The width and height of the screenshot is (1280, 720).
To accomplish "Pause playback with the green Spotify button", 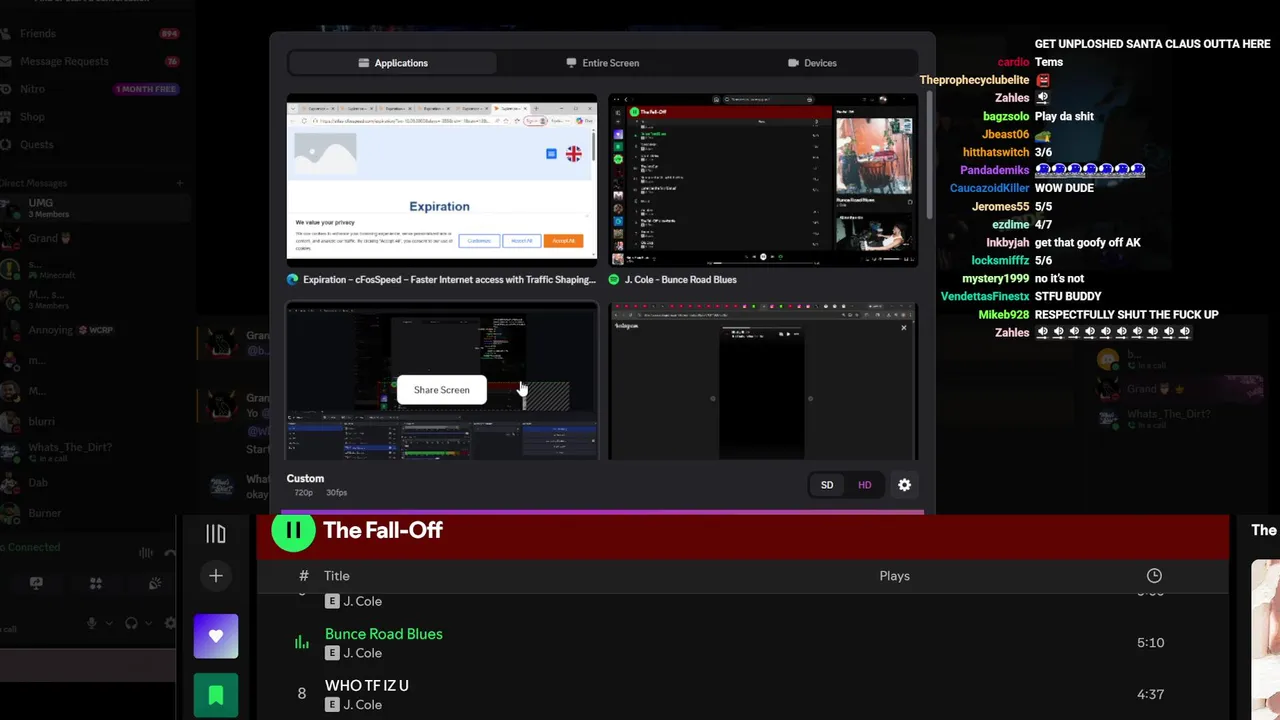I will click(x=293, y=531).
